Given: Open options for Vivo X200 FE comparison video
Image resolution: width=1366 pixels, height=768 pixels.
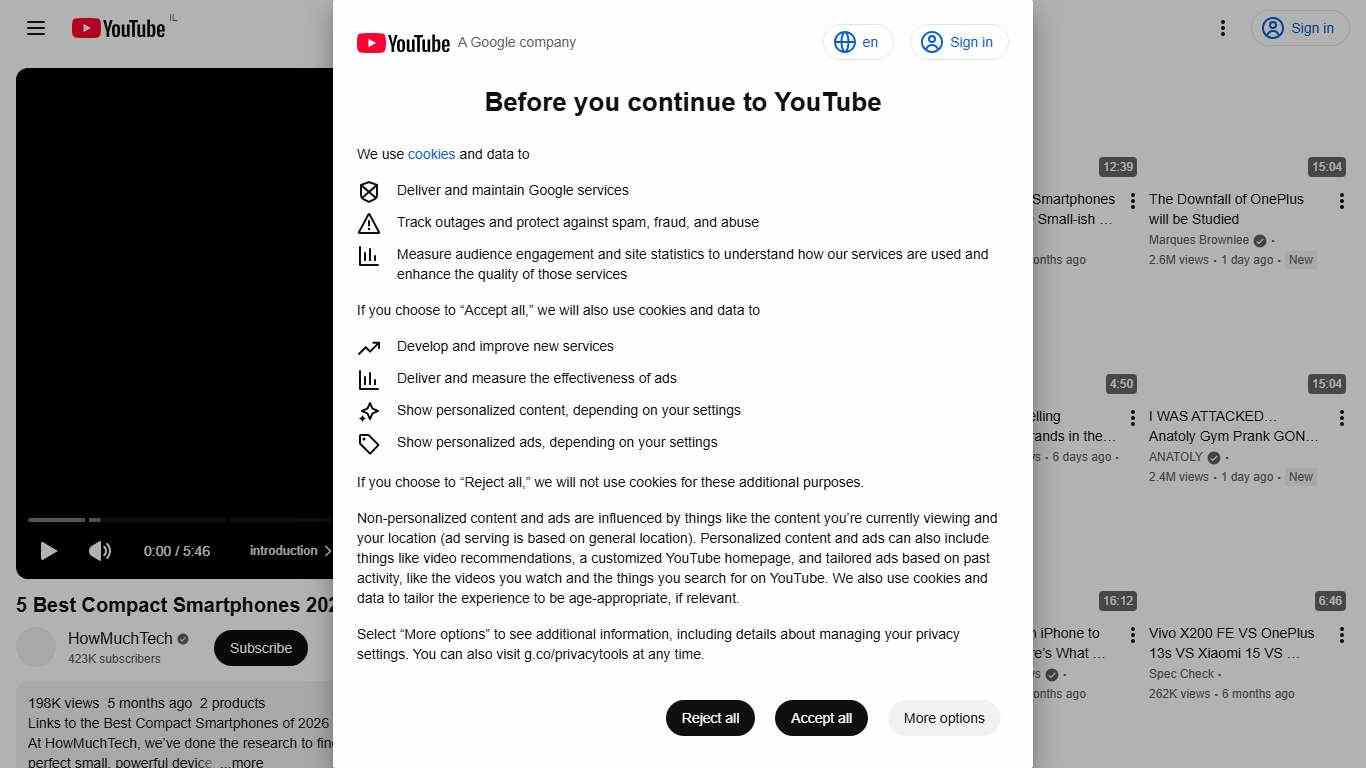Looking at the screenshot, I should [1341, 635].
